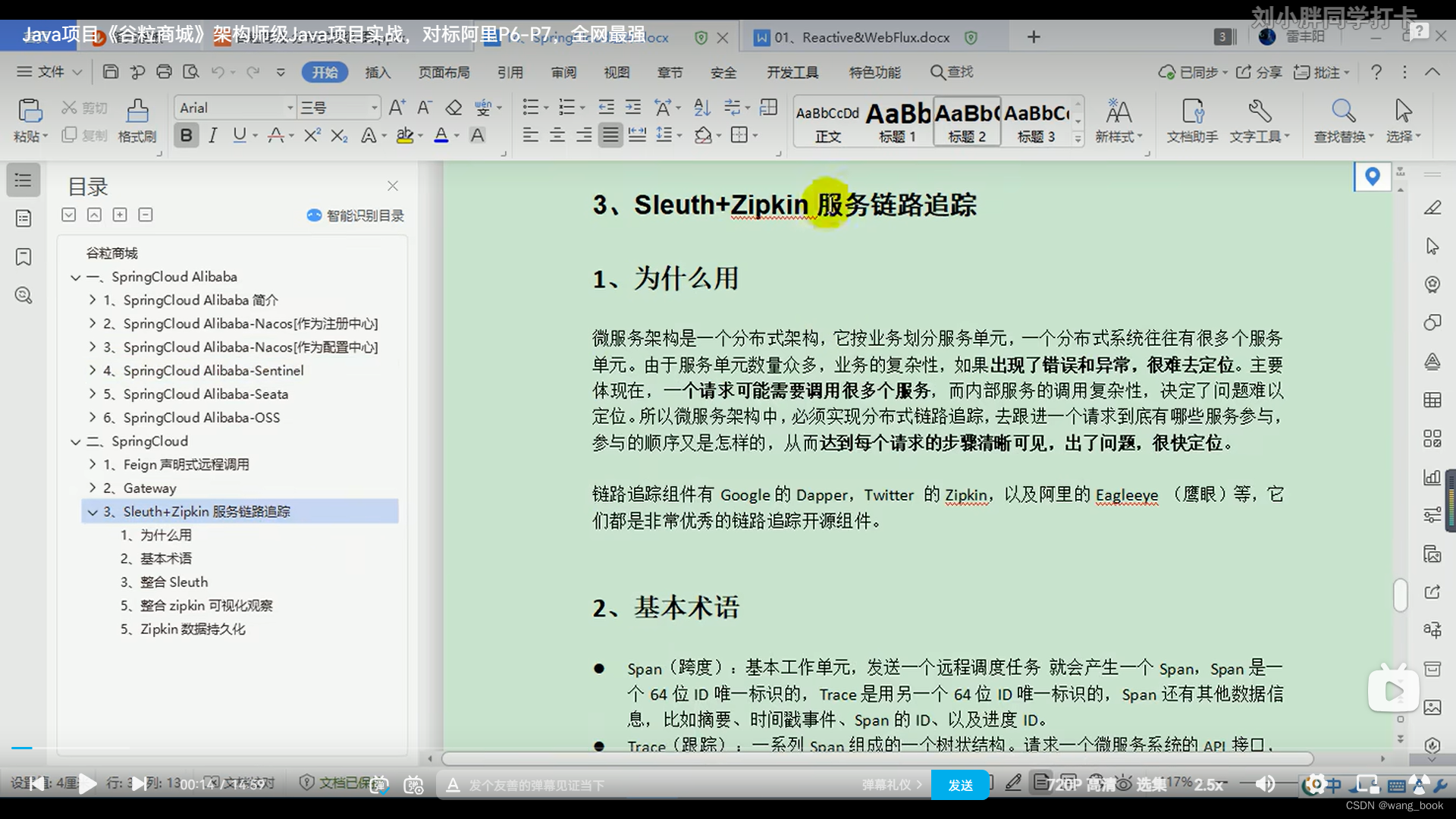1456x819 pixels.
Task: Toggle strikethrough text button
Action: pos(276,136)
